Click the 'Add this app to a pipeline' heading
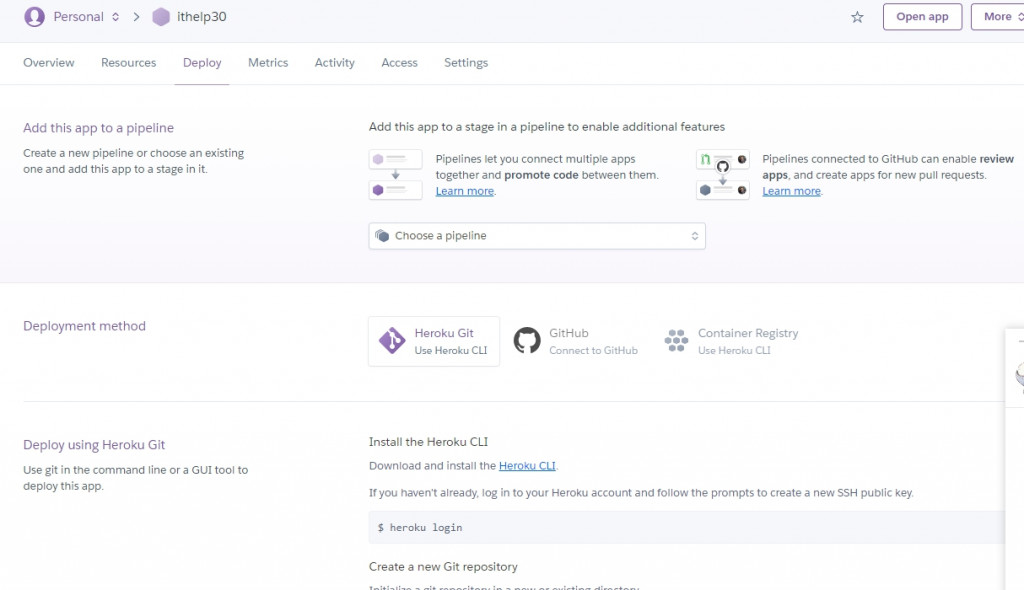Image resolution: width=1024 pixels, height=590 pixels. point(99,128)
